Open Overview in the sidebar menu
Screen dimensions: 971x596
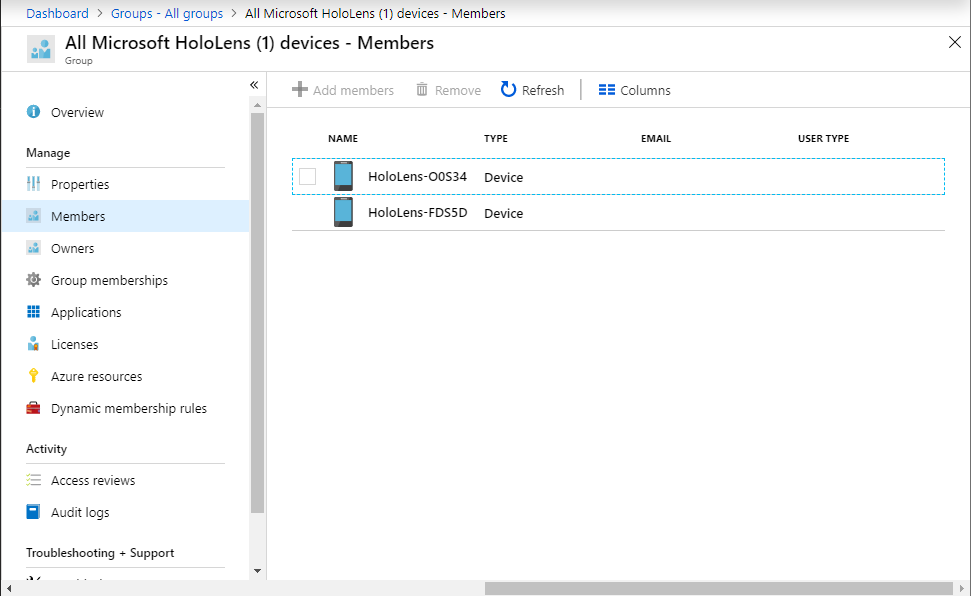(x=77, y=112)
